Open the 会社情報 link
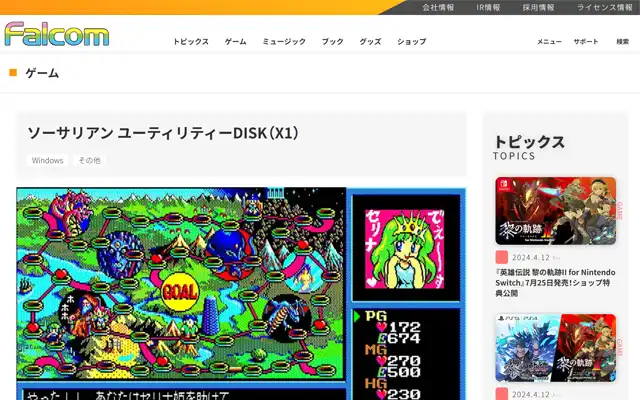Screen dimensions: 640x400 [x=438, y=7]
